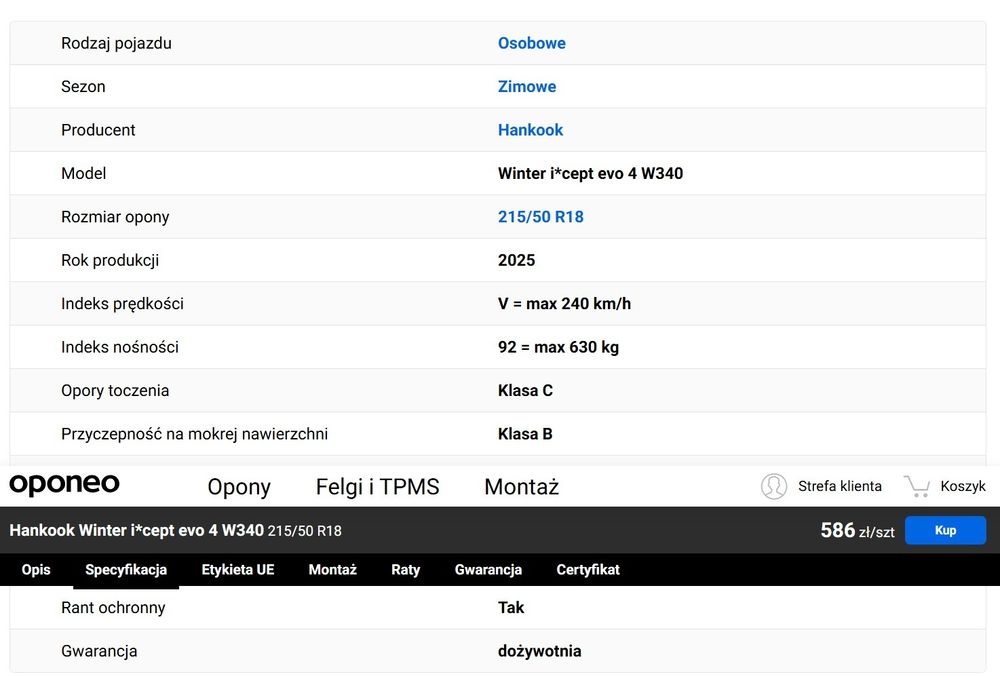Open the Hankook producer link
Screen dimensions: 1000x676
click(530, 129)
